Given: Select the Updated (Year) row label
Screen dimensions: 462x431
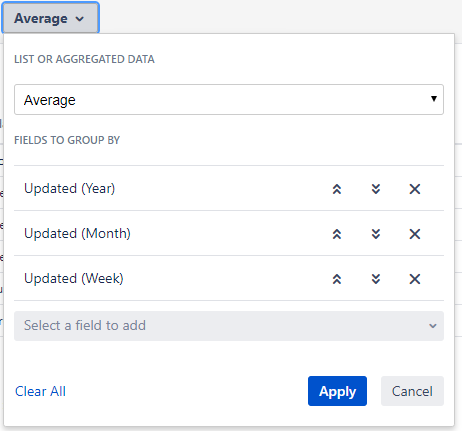Looking at the screenshot, I should click(x=70, y=189).
